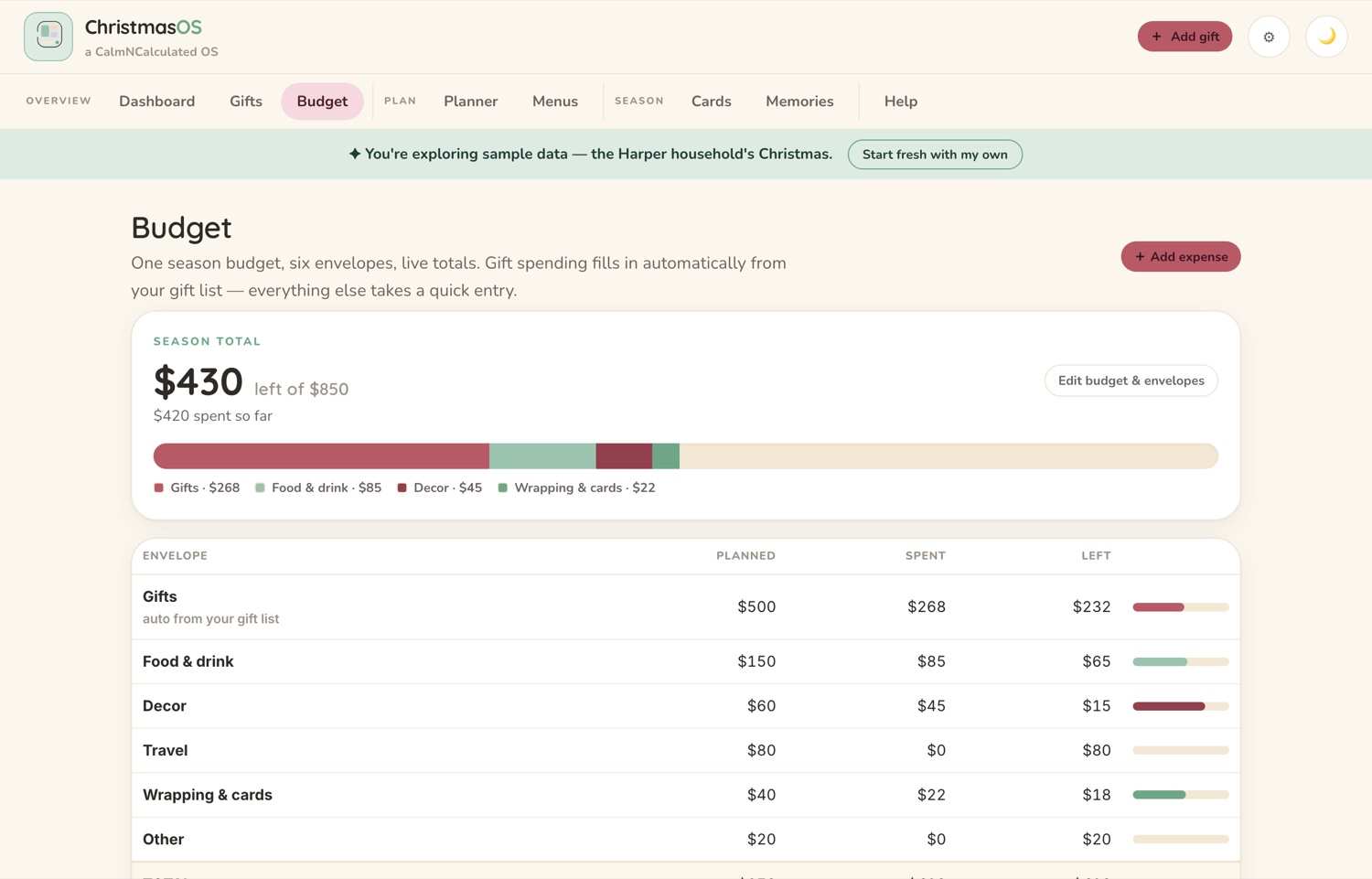The width and height of the screenshot is (1372, 879).
Task: Open Edit budget & envelopes
Action: click(x=1131, y=381)
